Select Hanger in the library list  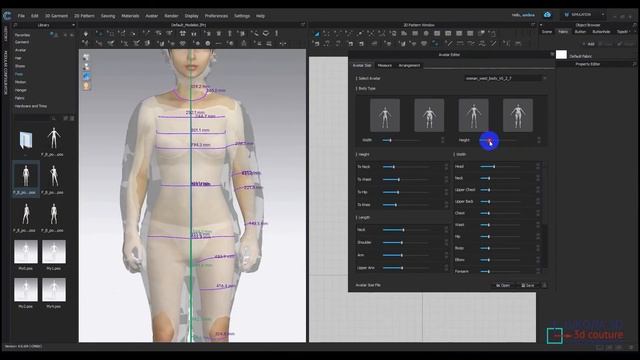click(20, 90)
